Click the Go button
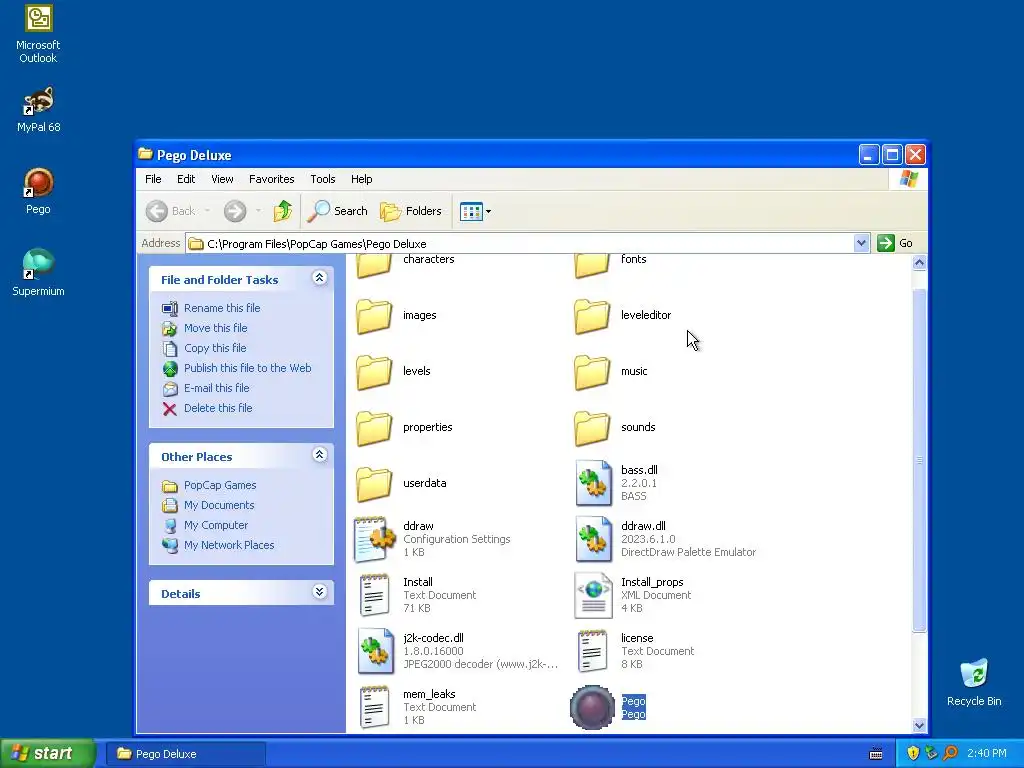 pyautogui.click(x=895, y=243)
